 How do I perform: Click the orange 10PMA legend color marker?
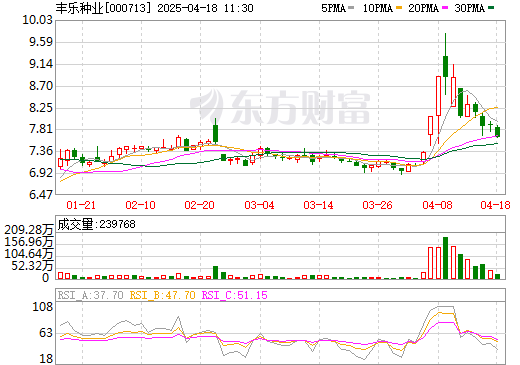point(399,8)
